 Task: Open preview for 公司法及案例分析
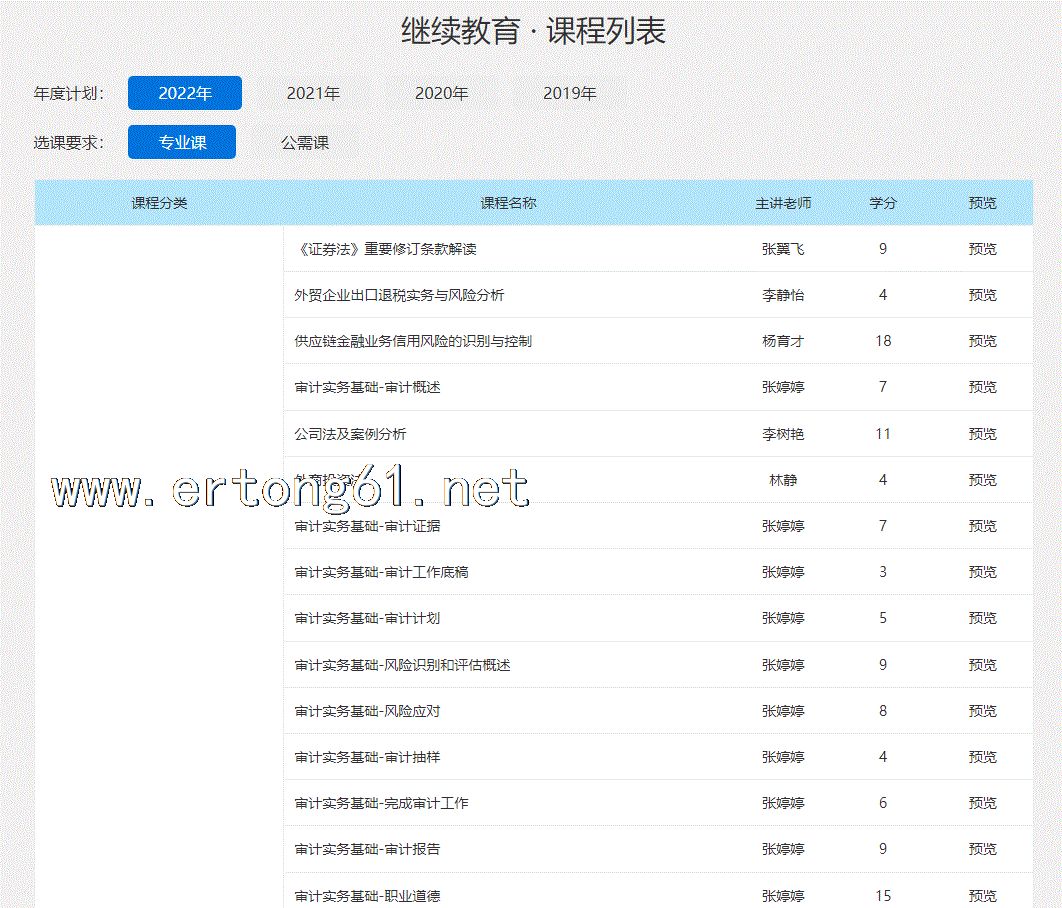pyautogui.click(x=982, y=434)
